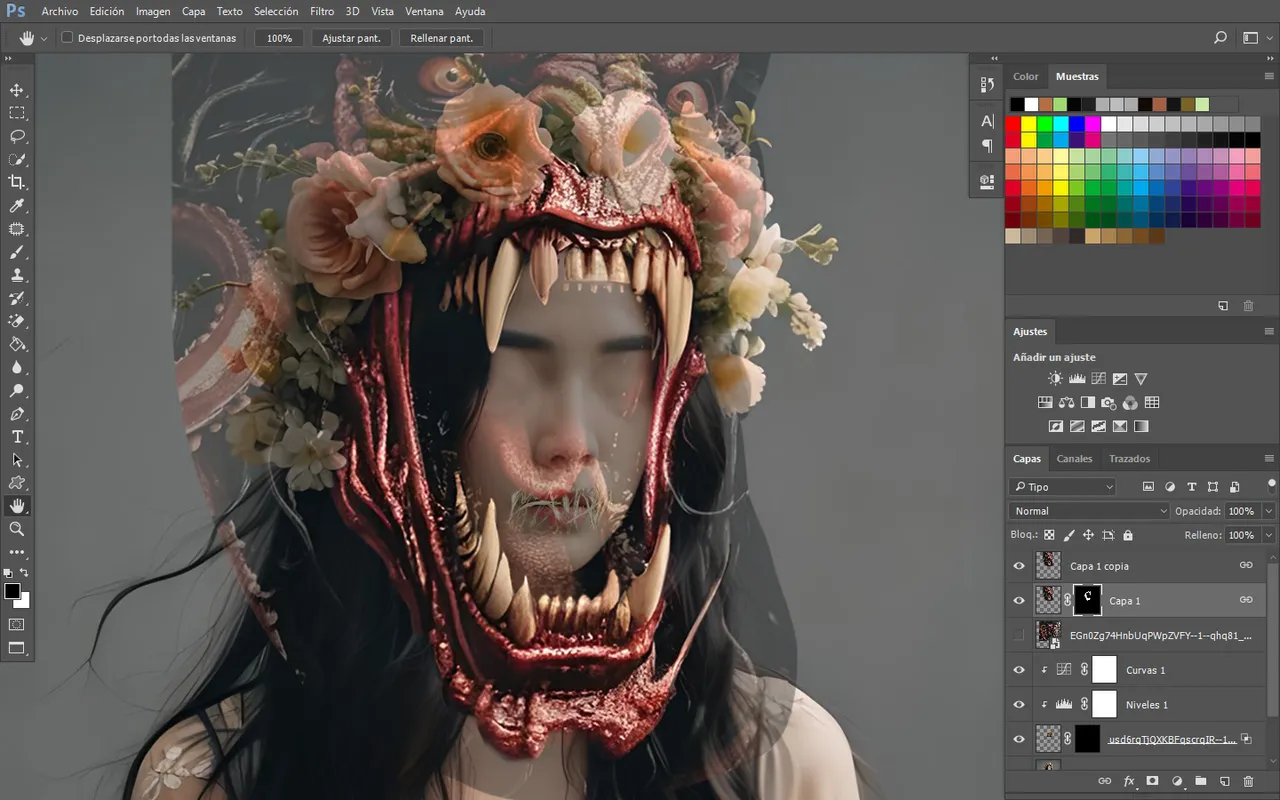Delete the selected layer with trash icon
Screen dimensions: 1280x800
1248,781
